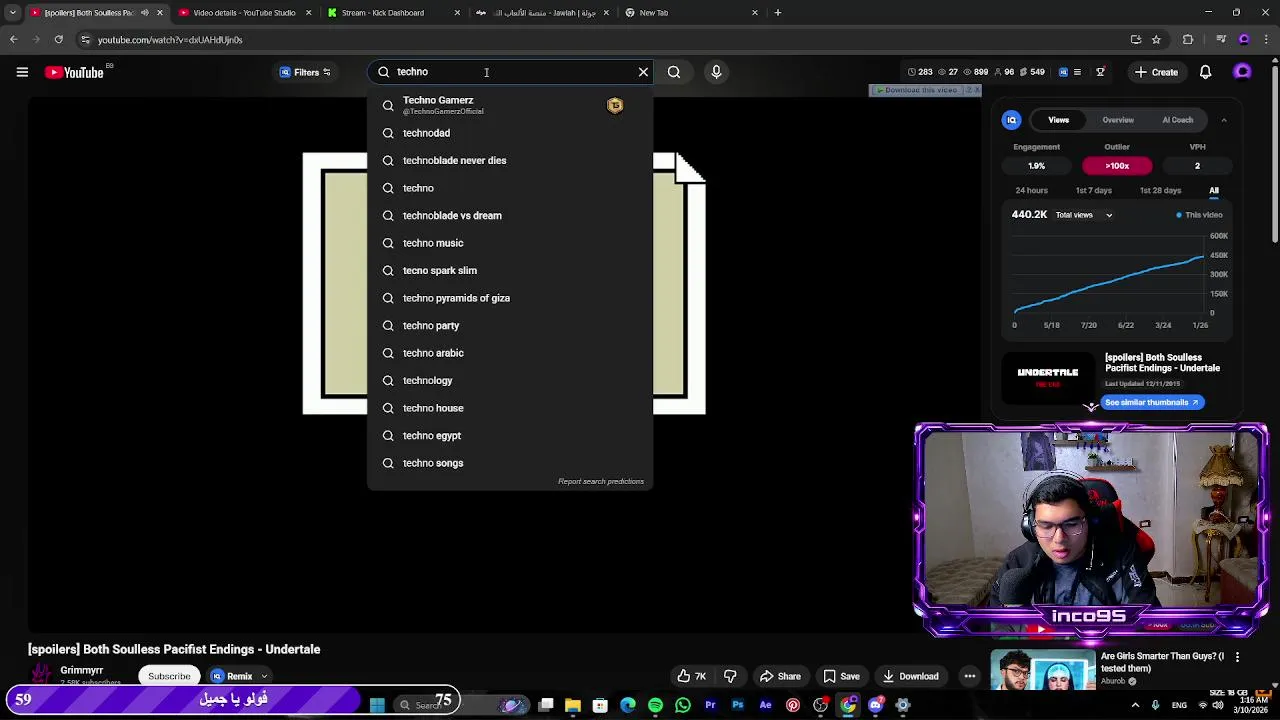Screen dimensions: 1280x720
Task: Click the Download button below video
Action: [910, 676]
